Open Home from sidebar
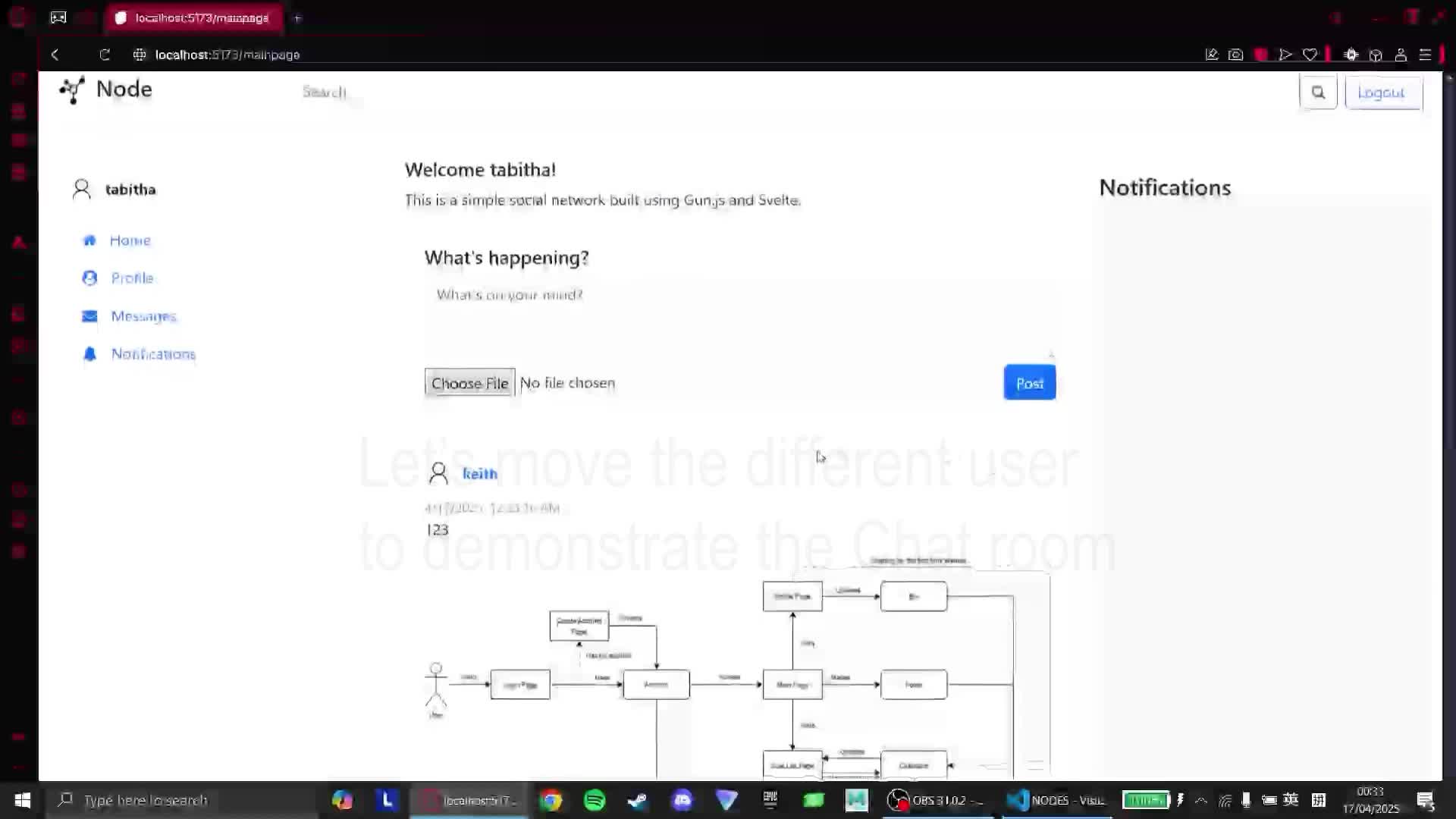Image resolution: width=1456 pixels, height=819 pixels. [130, 240]
